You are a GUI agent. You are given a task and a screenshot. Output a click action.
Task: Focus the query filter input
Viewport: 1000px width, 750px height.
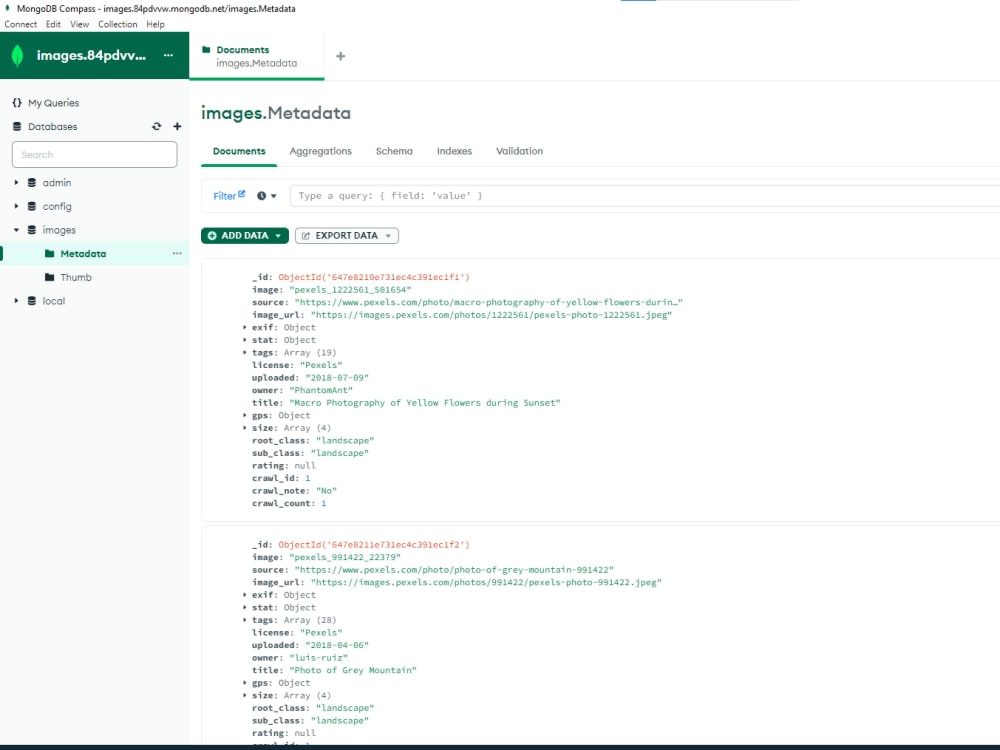[x=644, y=196]
